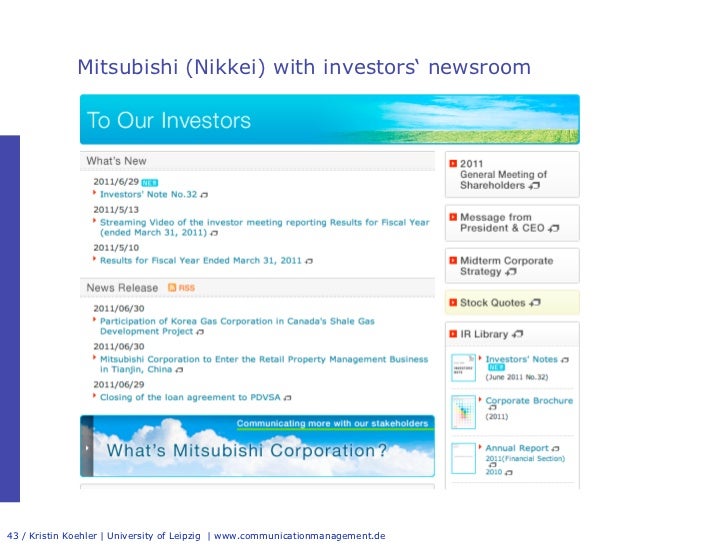Image resolution: width=728 pixels, height=546 pixels.
Task: Click the red square icon beside Midterm Corporate Strategy
Action: [453, 260]
